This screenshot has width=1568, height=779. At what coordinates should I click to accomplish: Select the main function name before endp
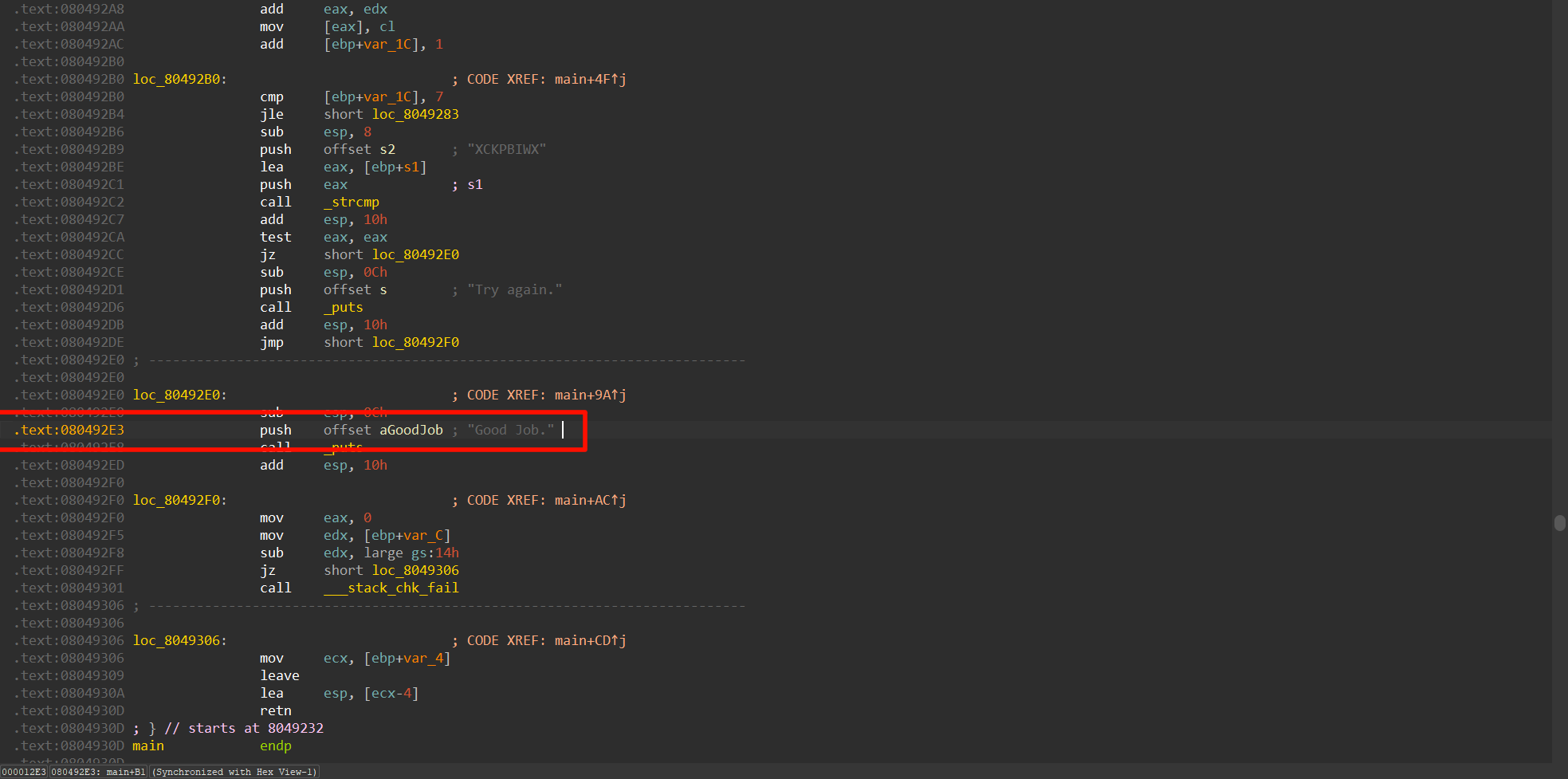tap(148, 746)
